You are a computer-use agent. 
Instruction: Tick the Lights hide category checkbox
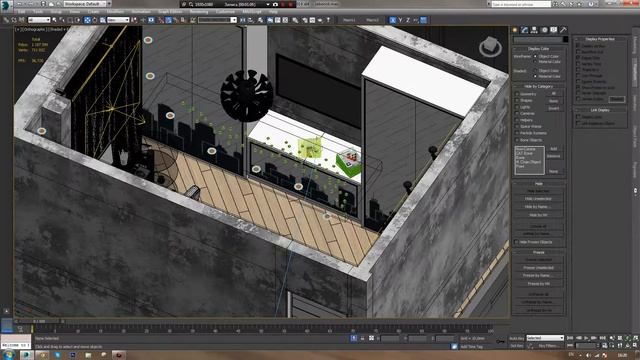pos(517,107)
